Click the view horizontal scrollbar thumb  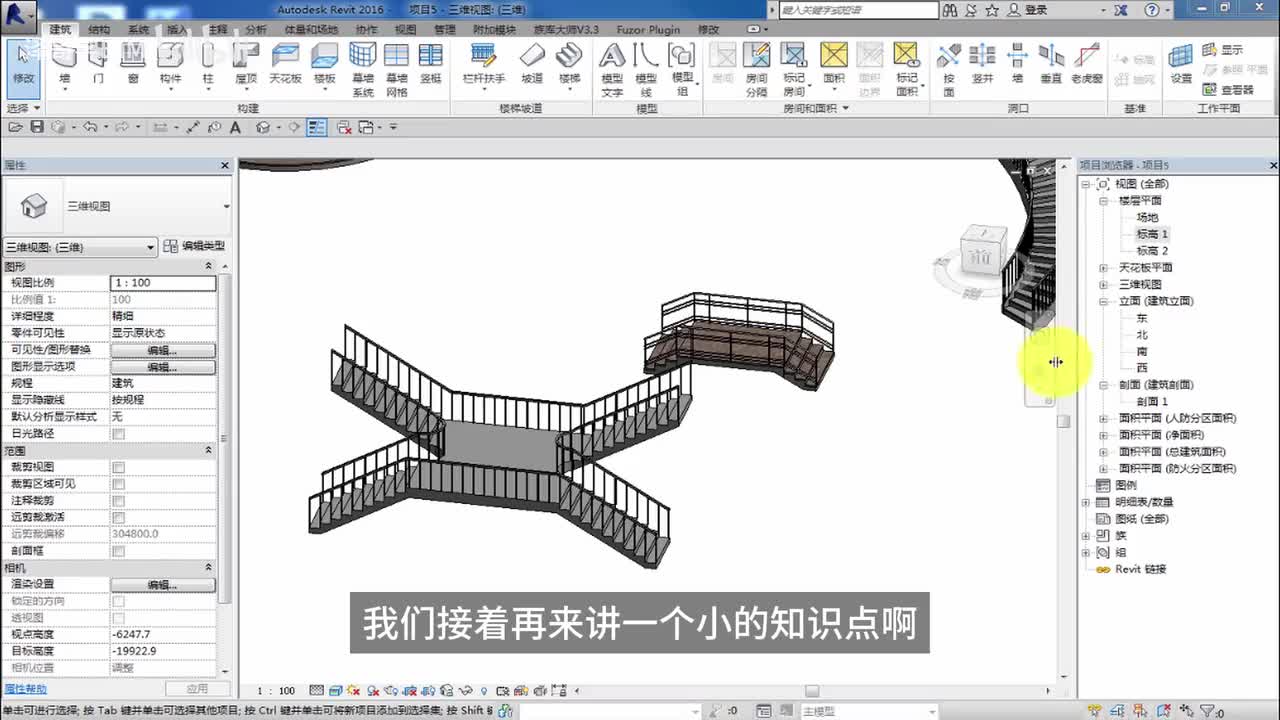point(812,691)
